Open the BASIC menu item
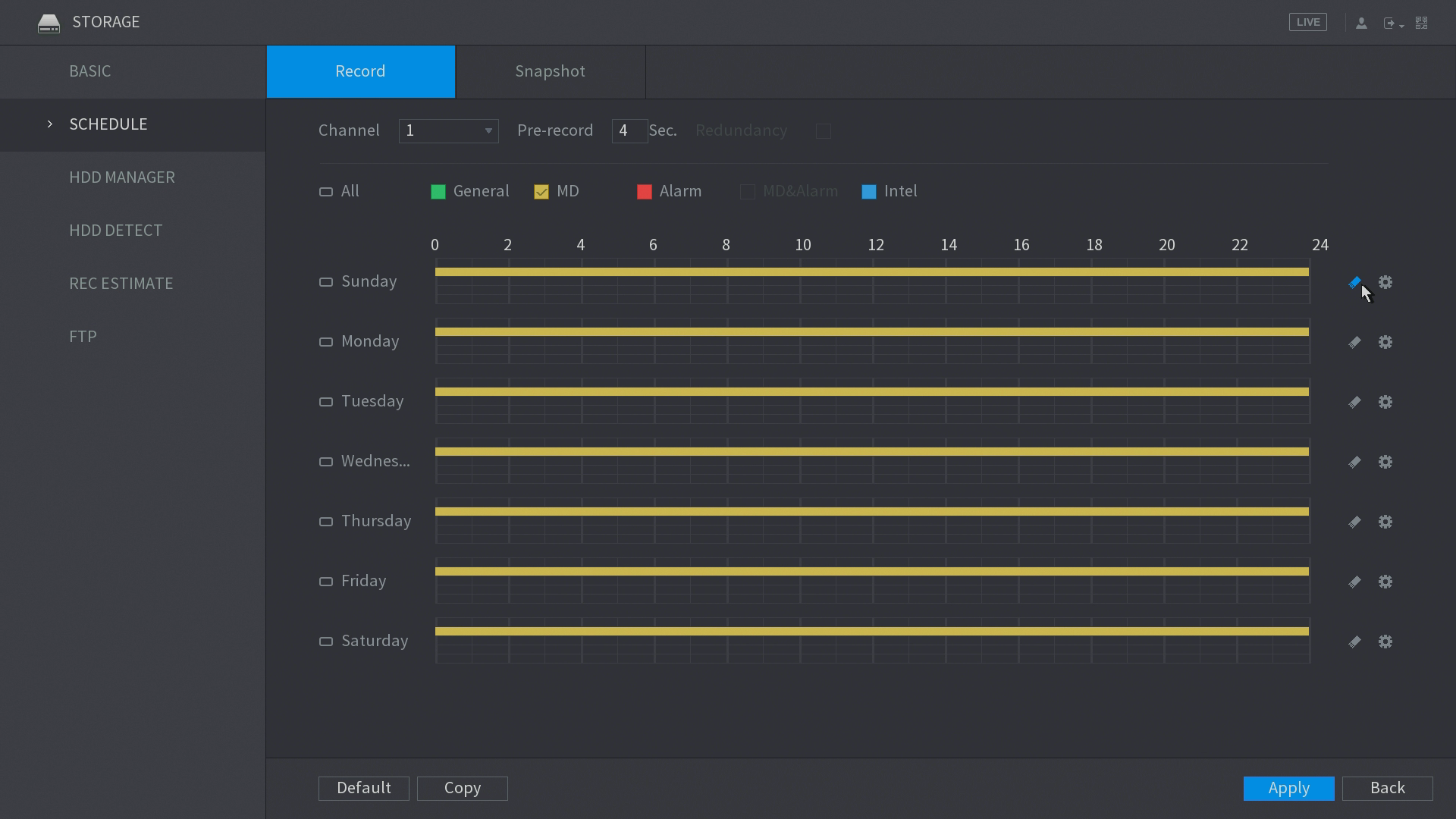The width and height of the screenshot is (1456, 819). [133, 71]
